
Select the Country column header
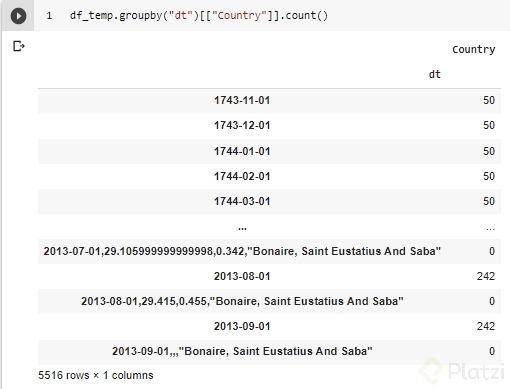[473, 49]
